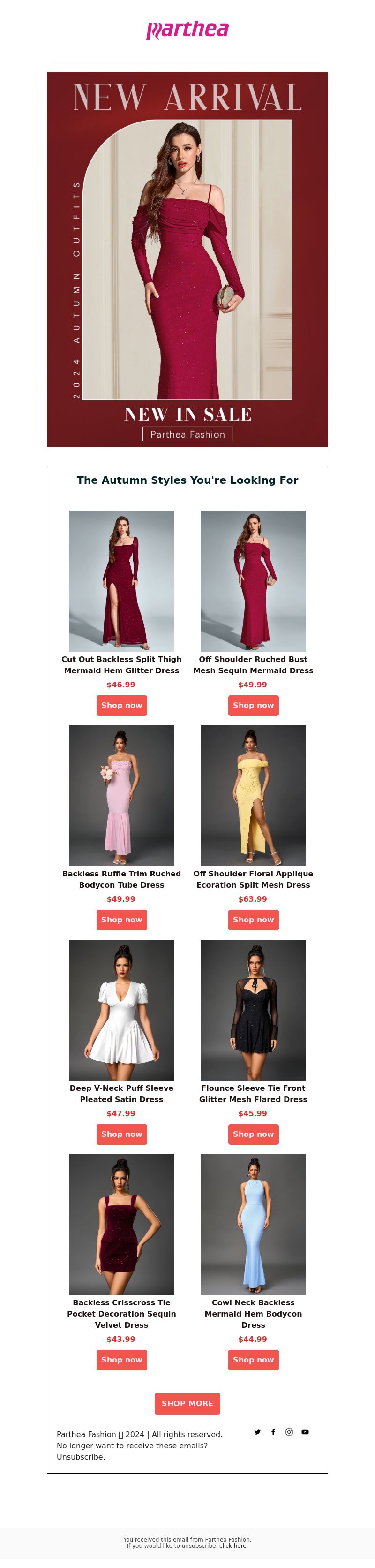Click the SHOP MORE button
The image size is (375, 1568).
pos(187,1403)
